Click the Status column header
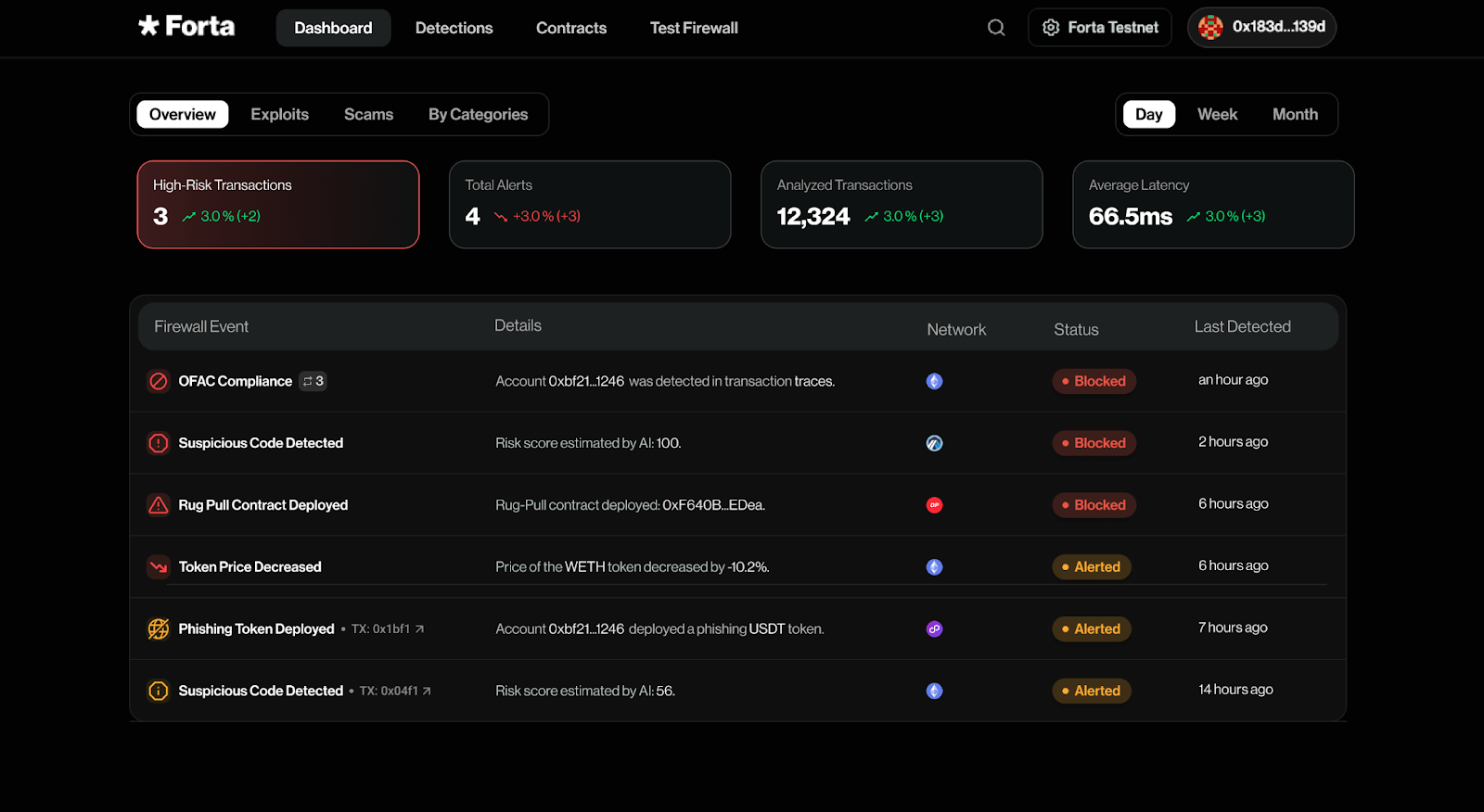The height and width of the screenshot is (812, 1484). (x=1076, y=329)
